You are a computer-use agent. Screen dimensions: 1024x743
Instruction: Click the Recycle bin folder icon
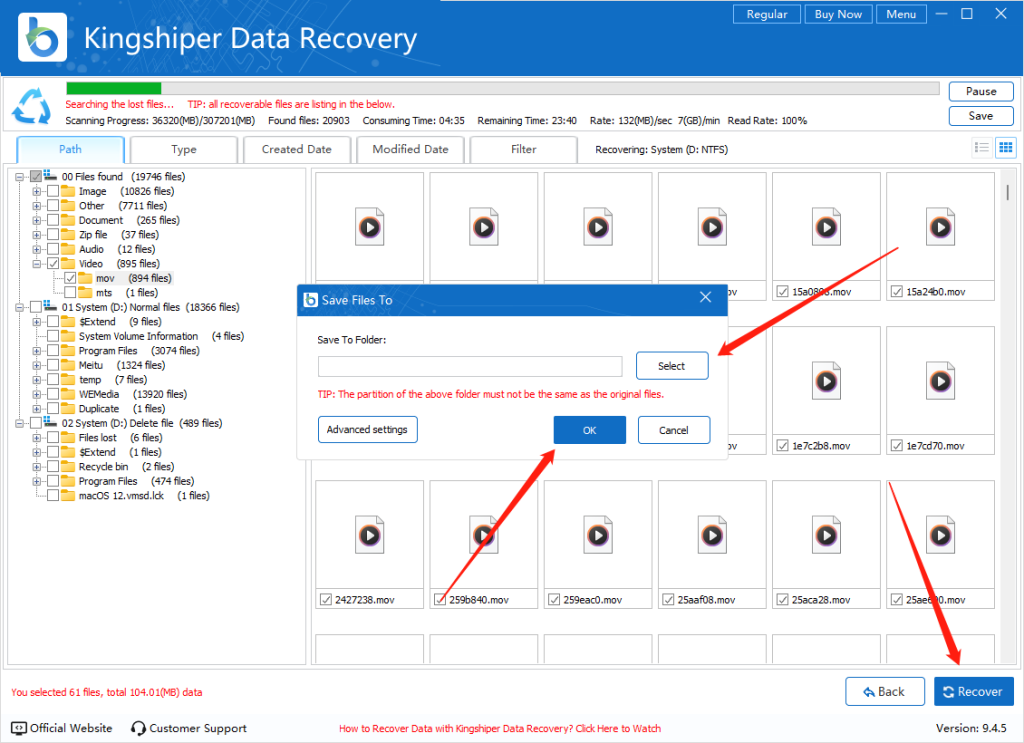tap(68, 466)
